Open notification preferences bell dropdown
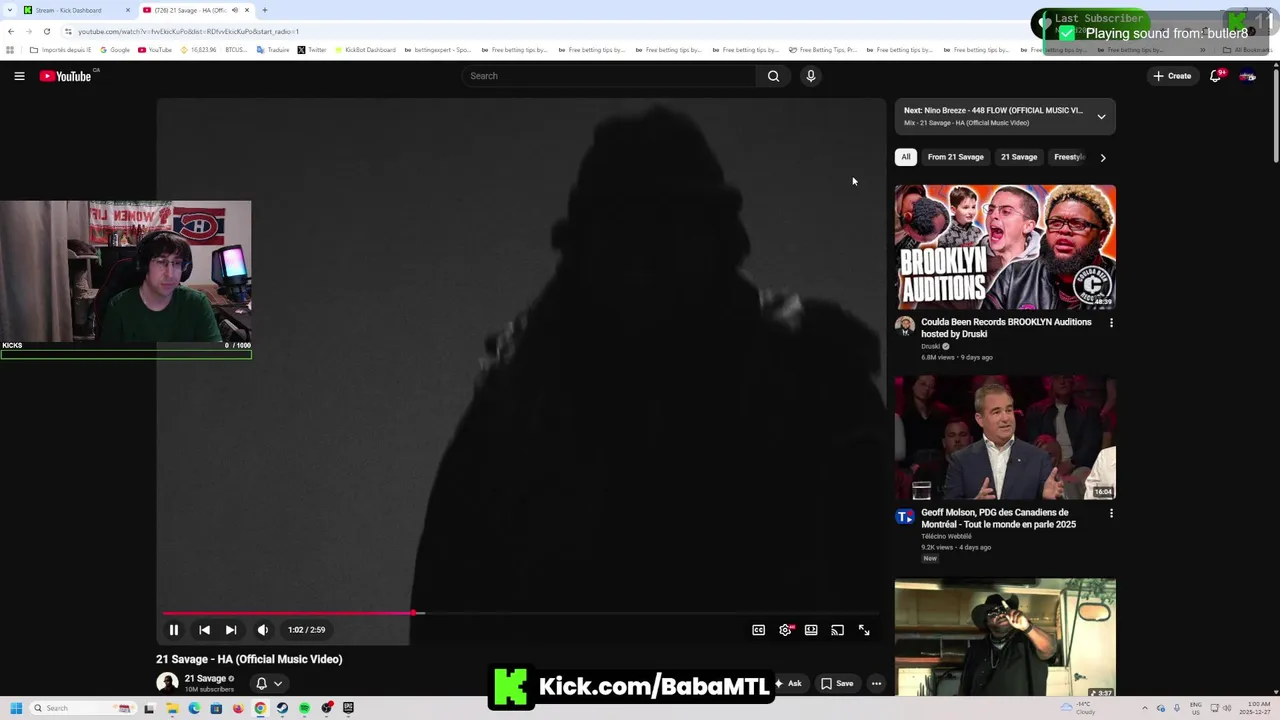 269,683
